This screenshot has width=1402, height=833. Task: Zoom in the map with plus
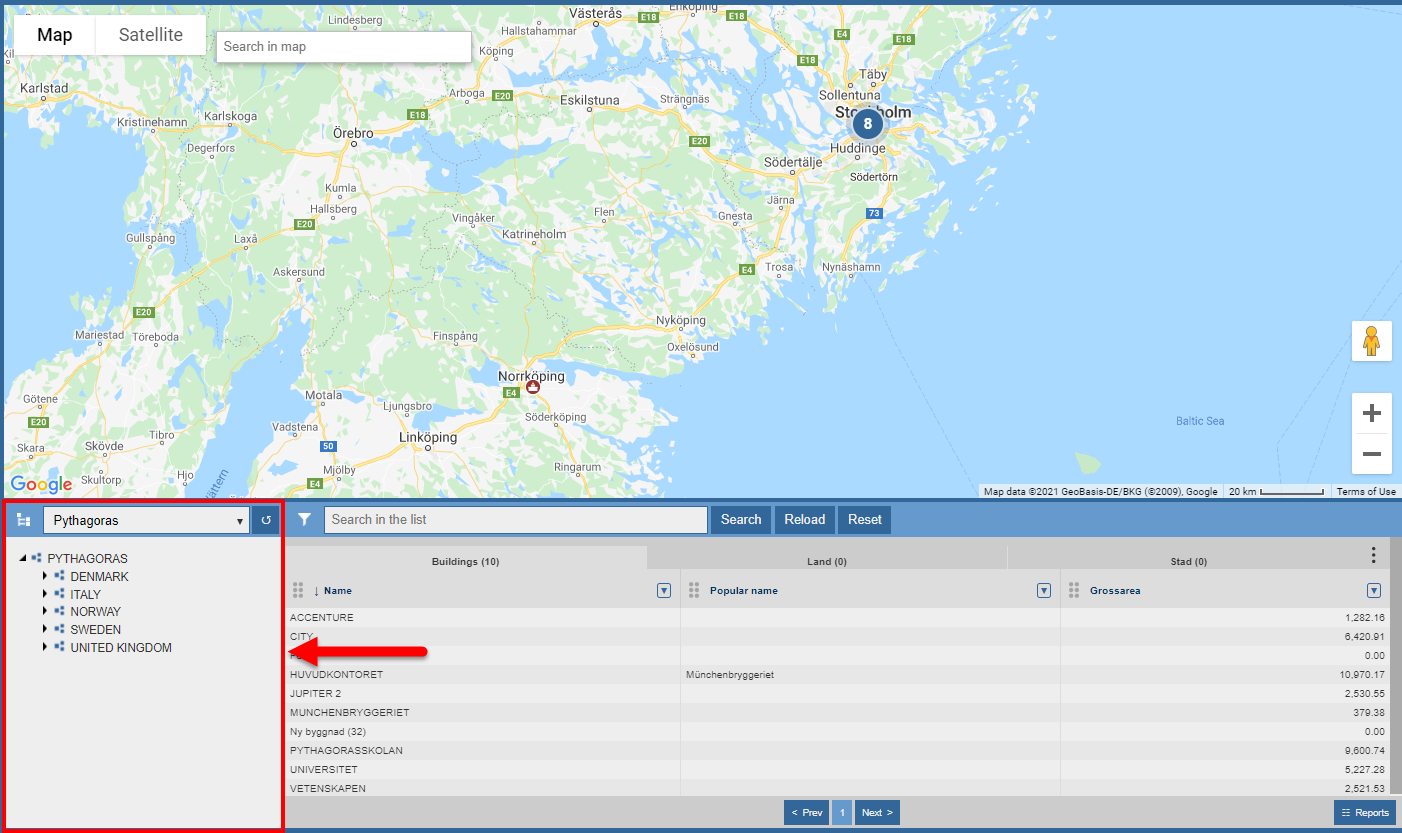(1372, 413)
